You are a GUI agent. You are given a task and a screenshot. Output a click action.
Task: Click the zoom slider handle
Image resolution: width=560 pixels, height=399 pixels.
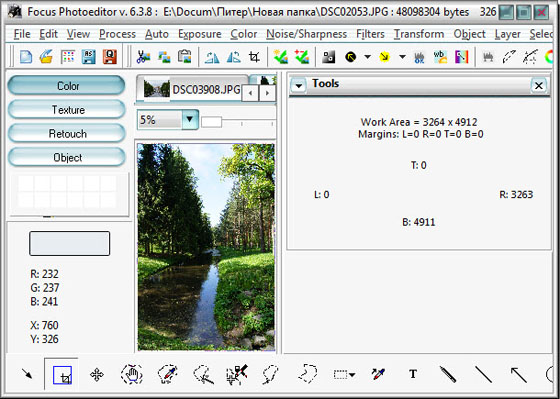point(211,122)
